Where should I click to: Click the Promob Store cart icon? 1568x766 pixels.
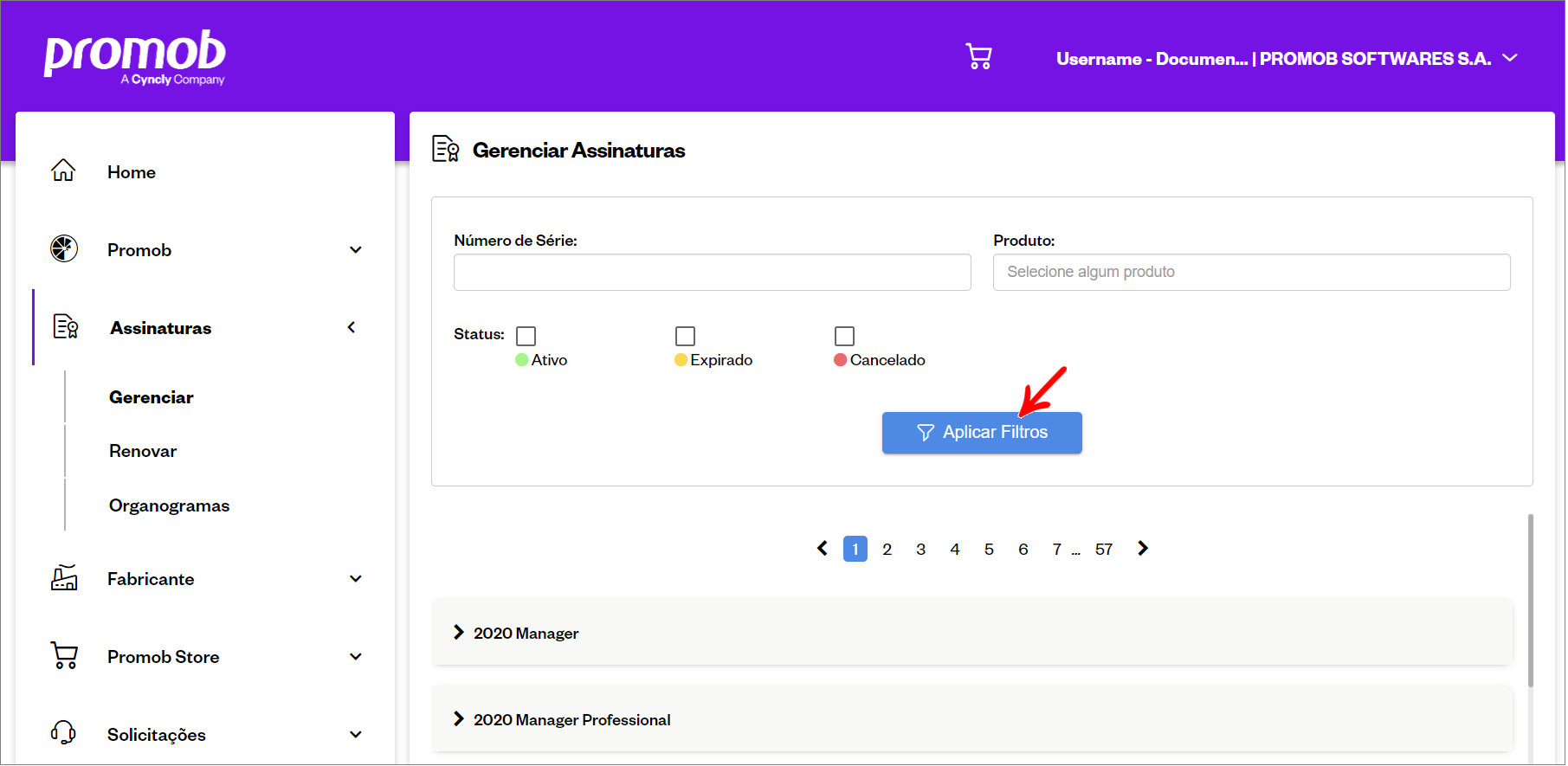[x=64, y=655]
